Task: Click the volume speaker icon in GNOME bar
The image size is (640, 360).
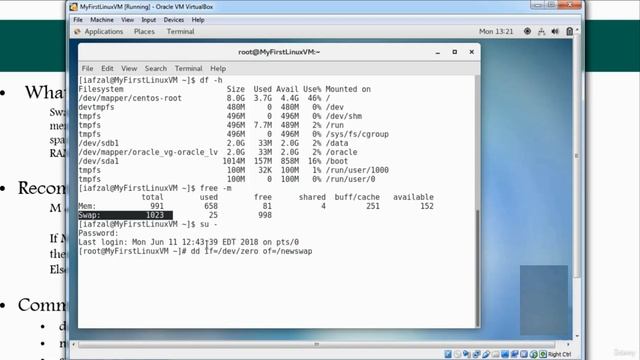Action: (x=555, y=31)
